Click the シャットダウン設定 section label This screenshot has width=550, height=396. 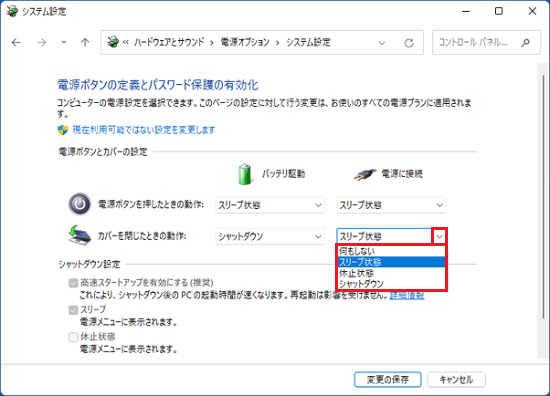point(89,264)
